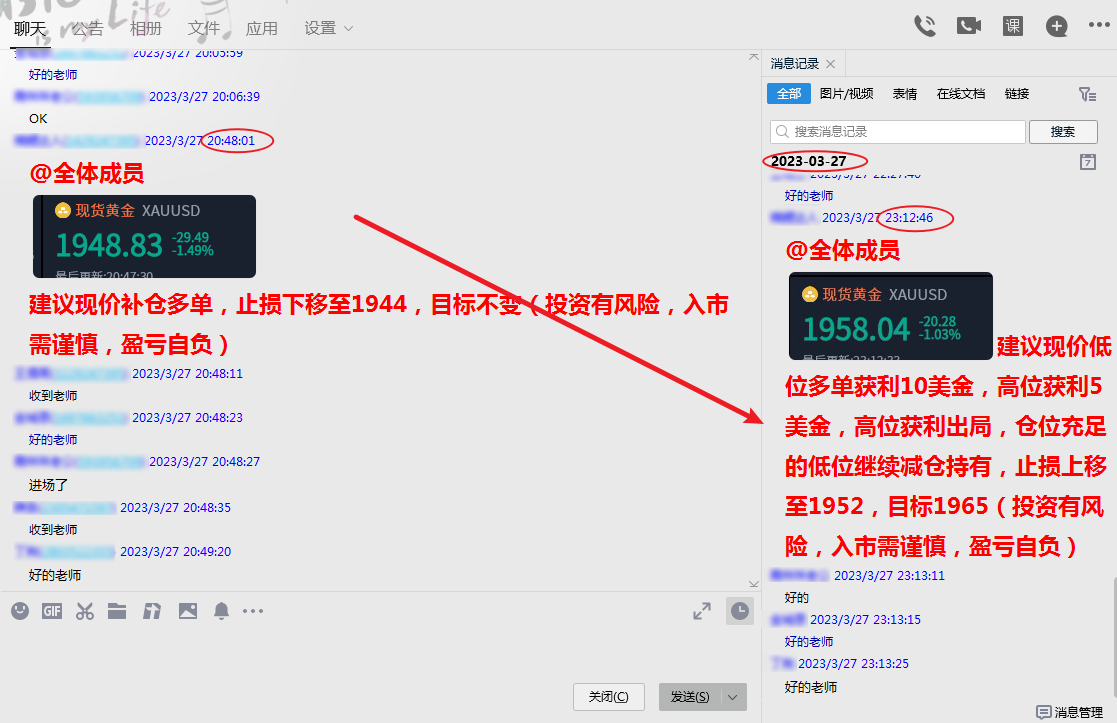Start a voice call via phone icon

(925, 26)
